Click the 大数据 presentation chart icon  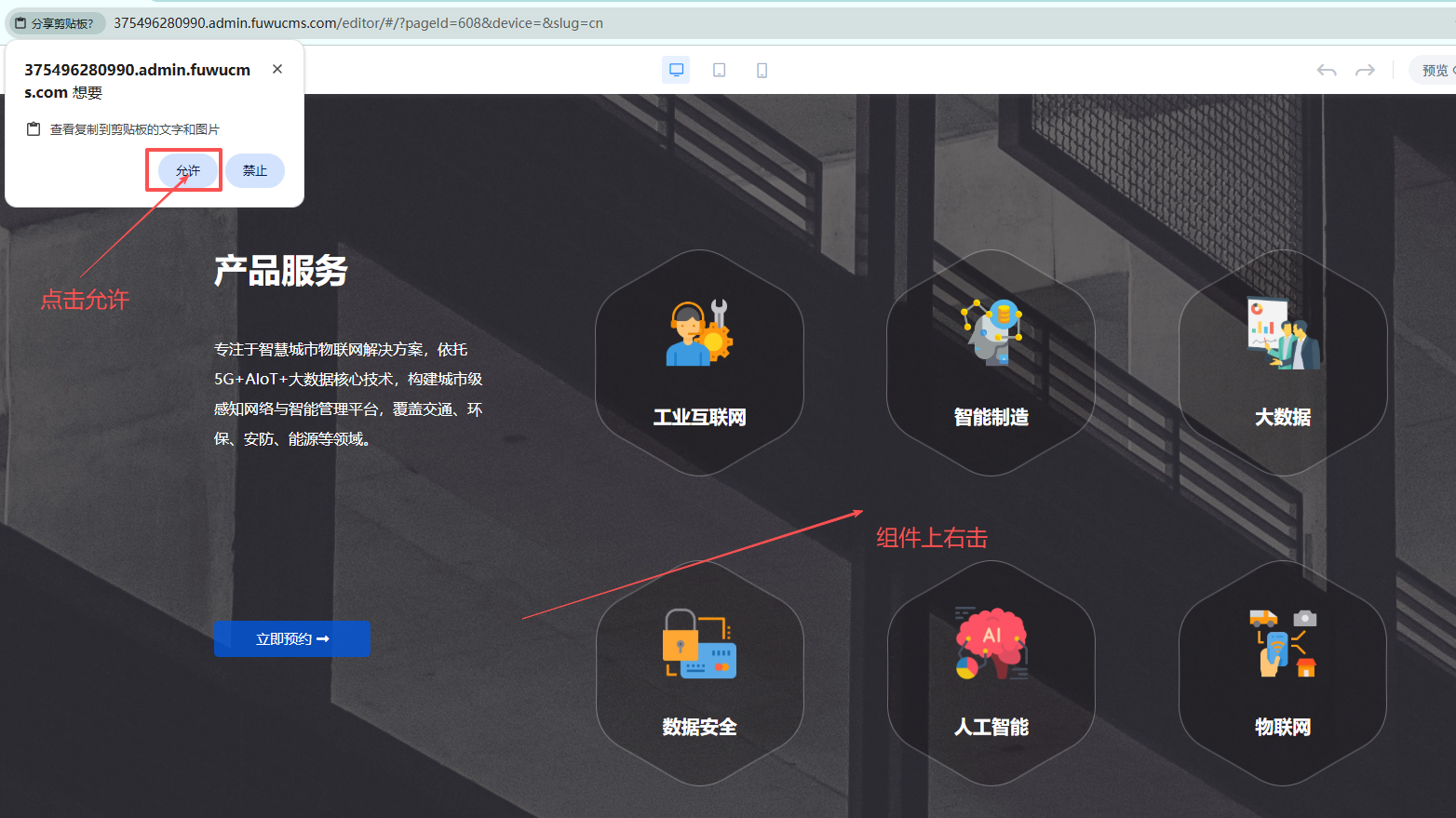click(x=1283, y=333)
